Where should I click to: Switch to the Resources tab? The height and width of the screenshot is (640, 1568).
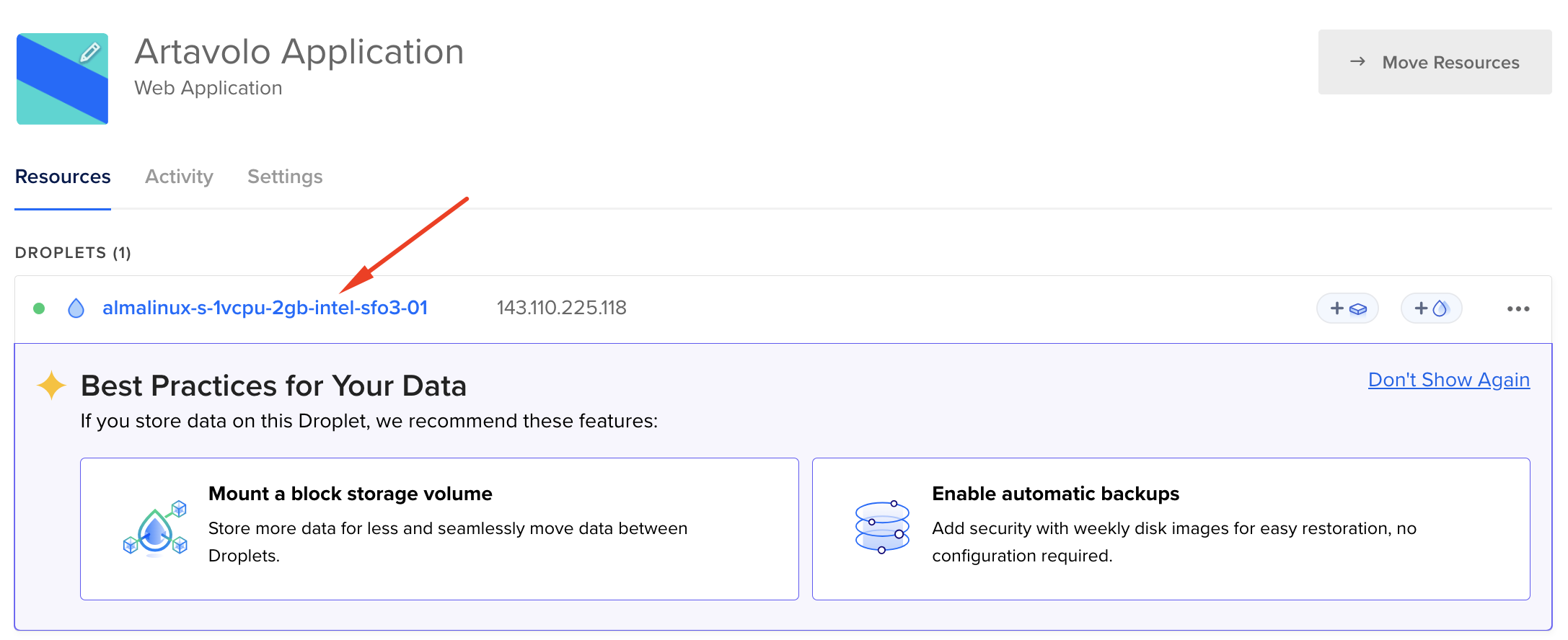tap(63, 177)
